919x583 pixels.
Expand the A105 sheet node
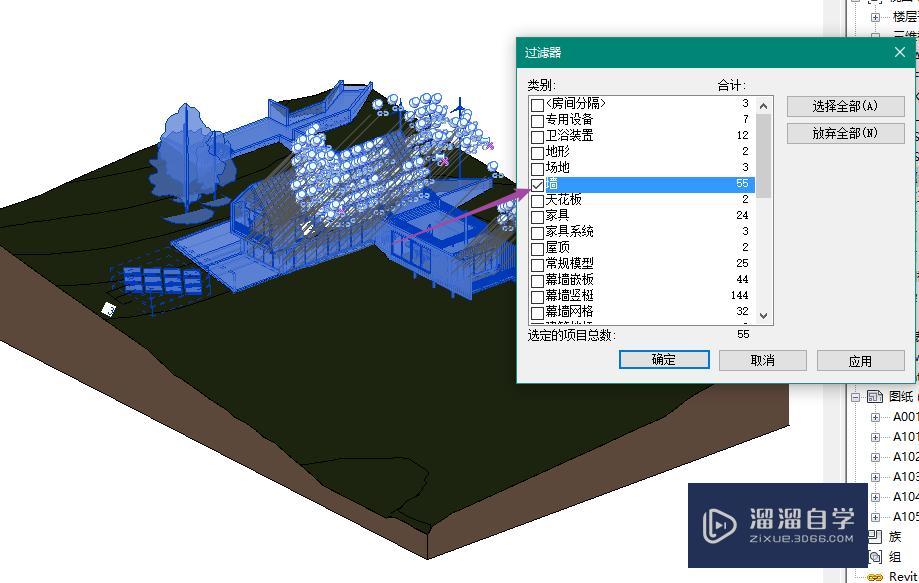[875, 517]
